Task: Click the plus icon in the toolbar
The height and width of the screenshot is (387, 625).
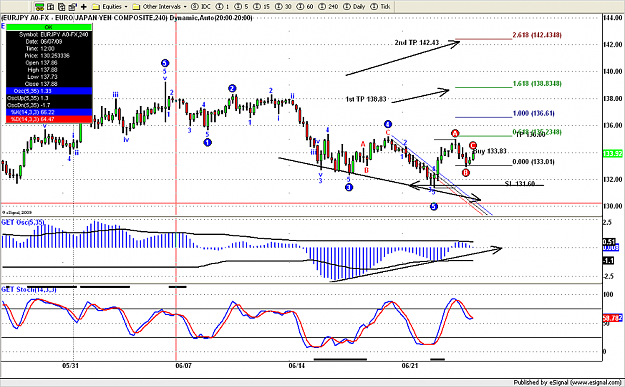Action: click(x=83, y=6)
